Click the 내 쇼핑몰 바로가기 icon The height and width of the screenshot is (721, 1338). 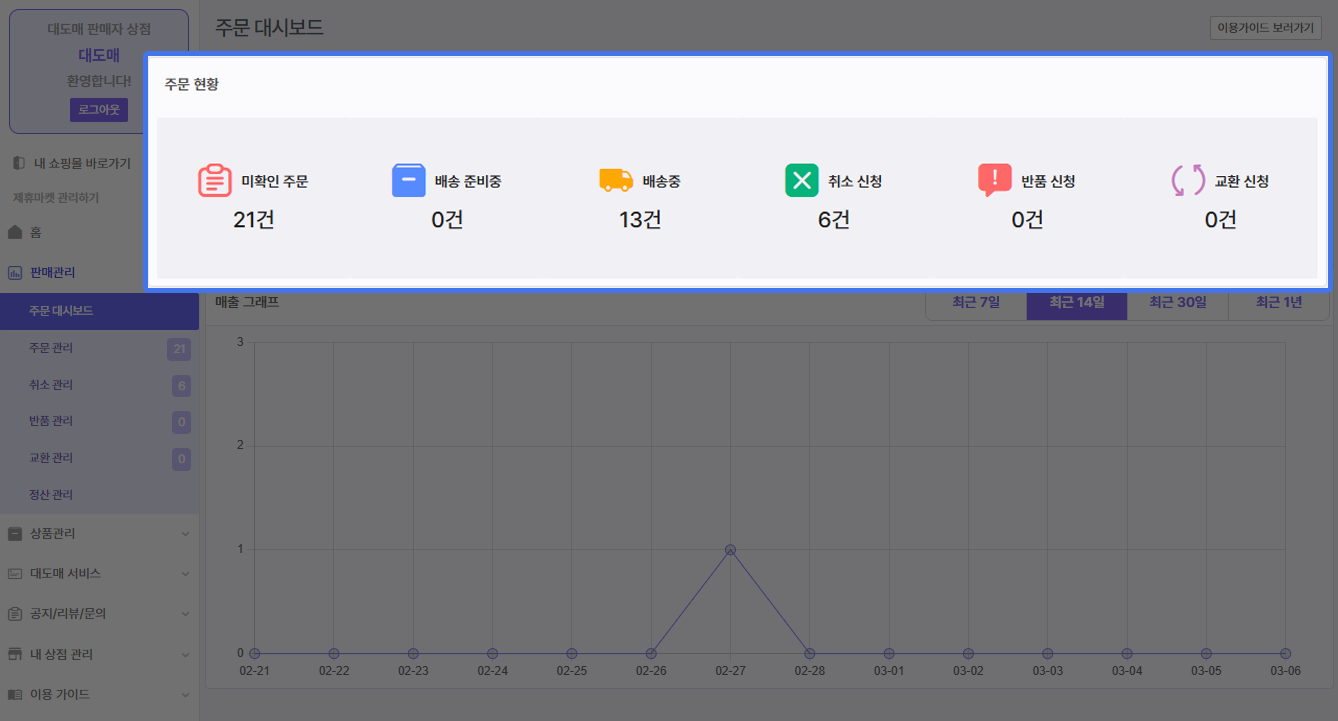click(x=18, y=163)
